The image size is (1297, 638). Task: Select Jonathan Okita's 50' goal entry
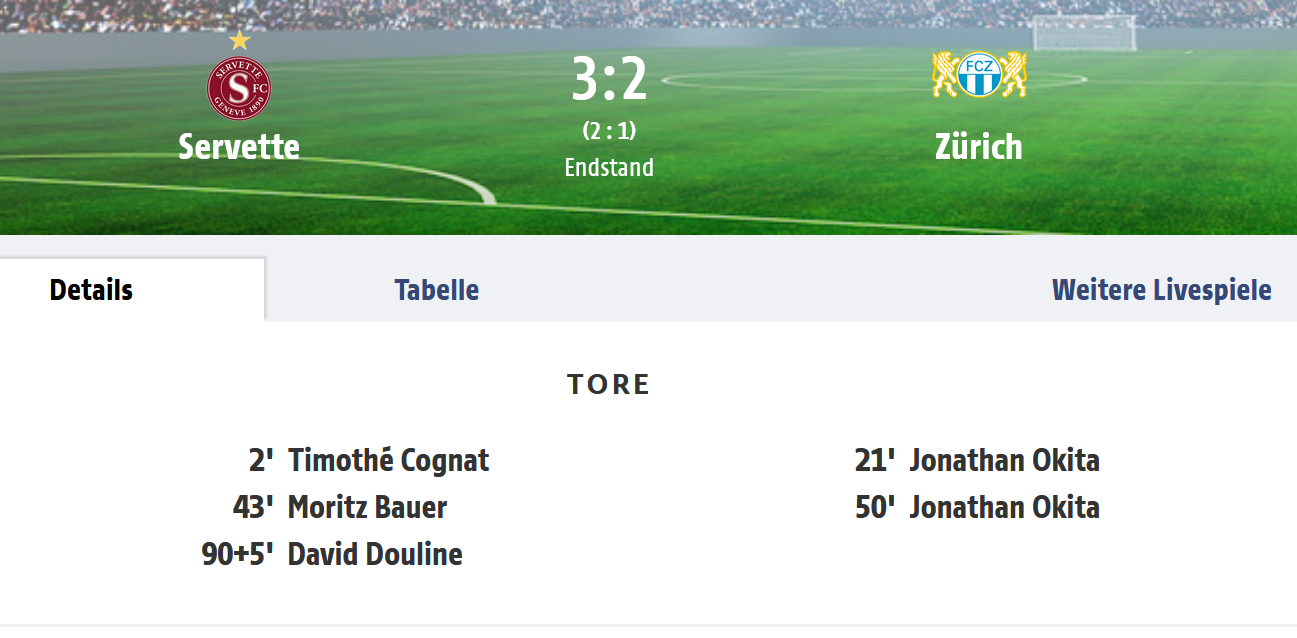tap(977, 507)
